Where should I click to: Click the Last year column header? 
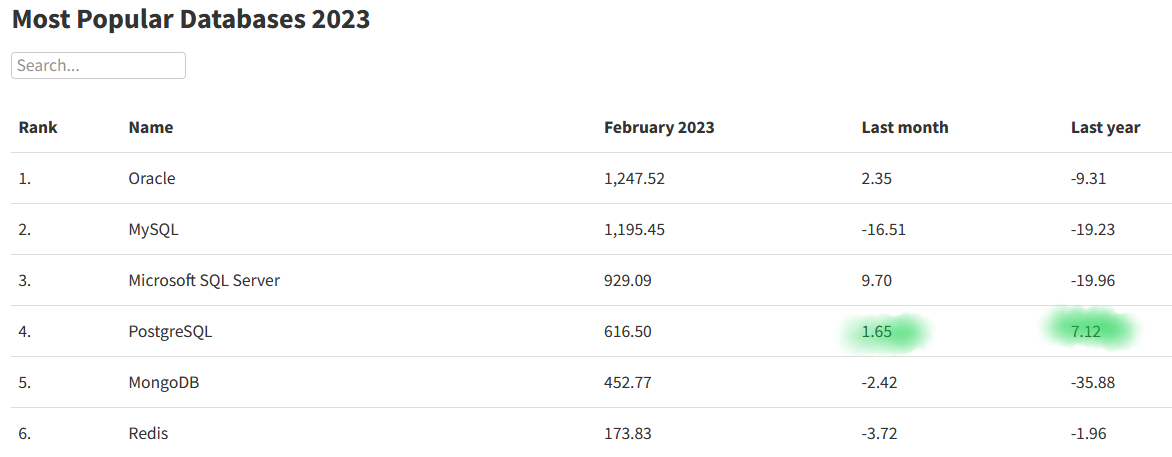[1105, 127]
